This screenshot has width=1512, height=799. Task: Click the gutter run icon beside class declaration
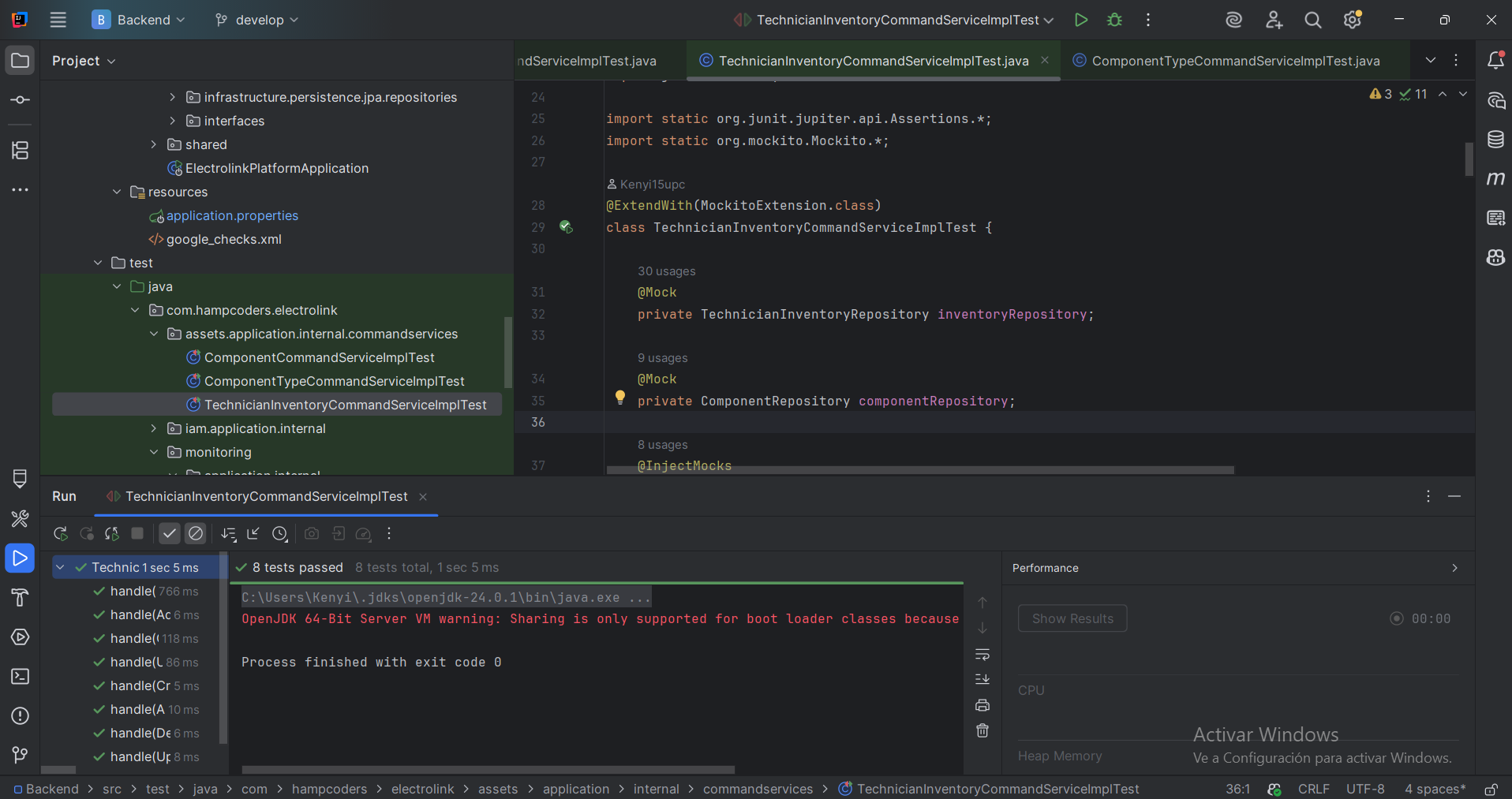(x=566, y=227)
